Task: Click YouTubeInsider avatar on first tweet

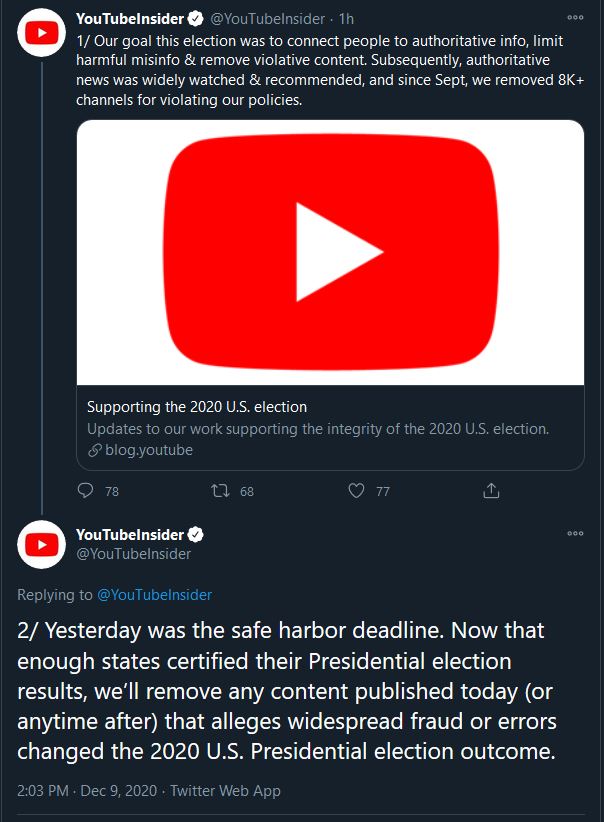Action: 41,33
